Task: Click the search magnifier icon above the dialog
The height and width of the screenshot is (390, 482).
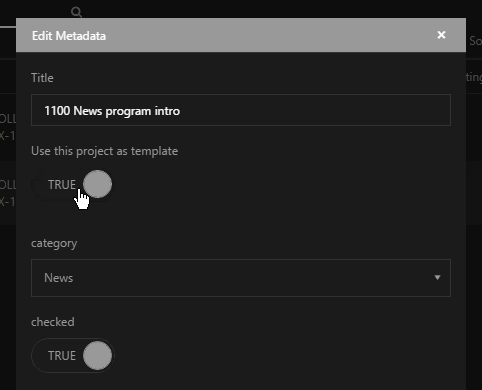Action: tap(76, 12)
